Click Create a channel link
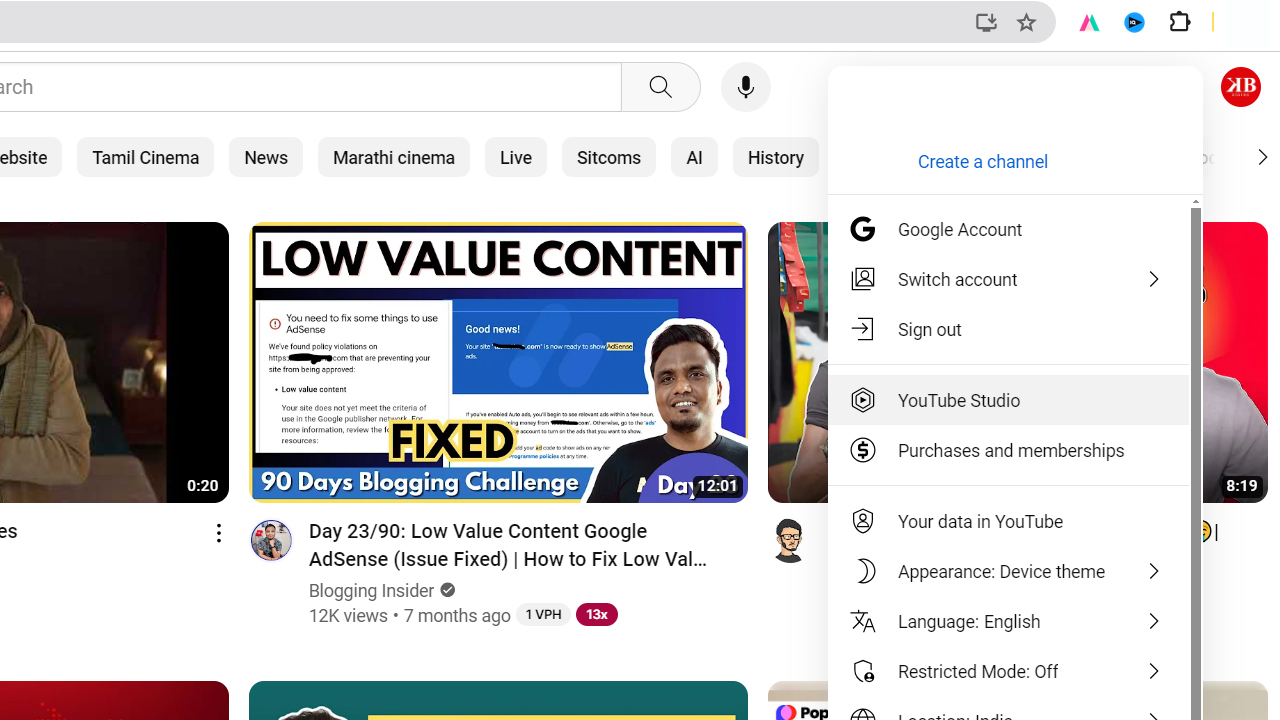The height and width of the screenshot is (720, 1280). tap(983, 161)
